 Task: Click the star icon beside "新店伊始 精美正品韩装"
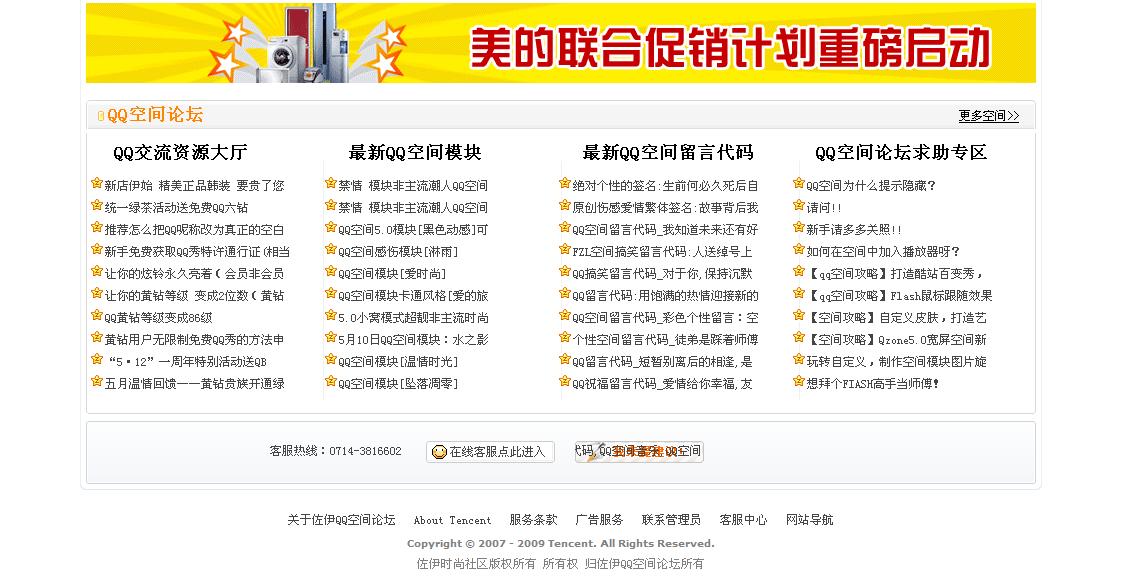96,184
